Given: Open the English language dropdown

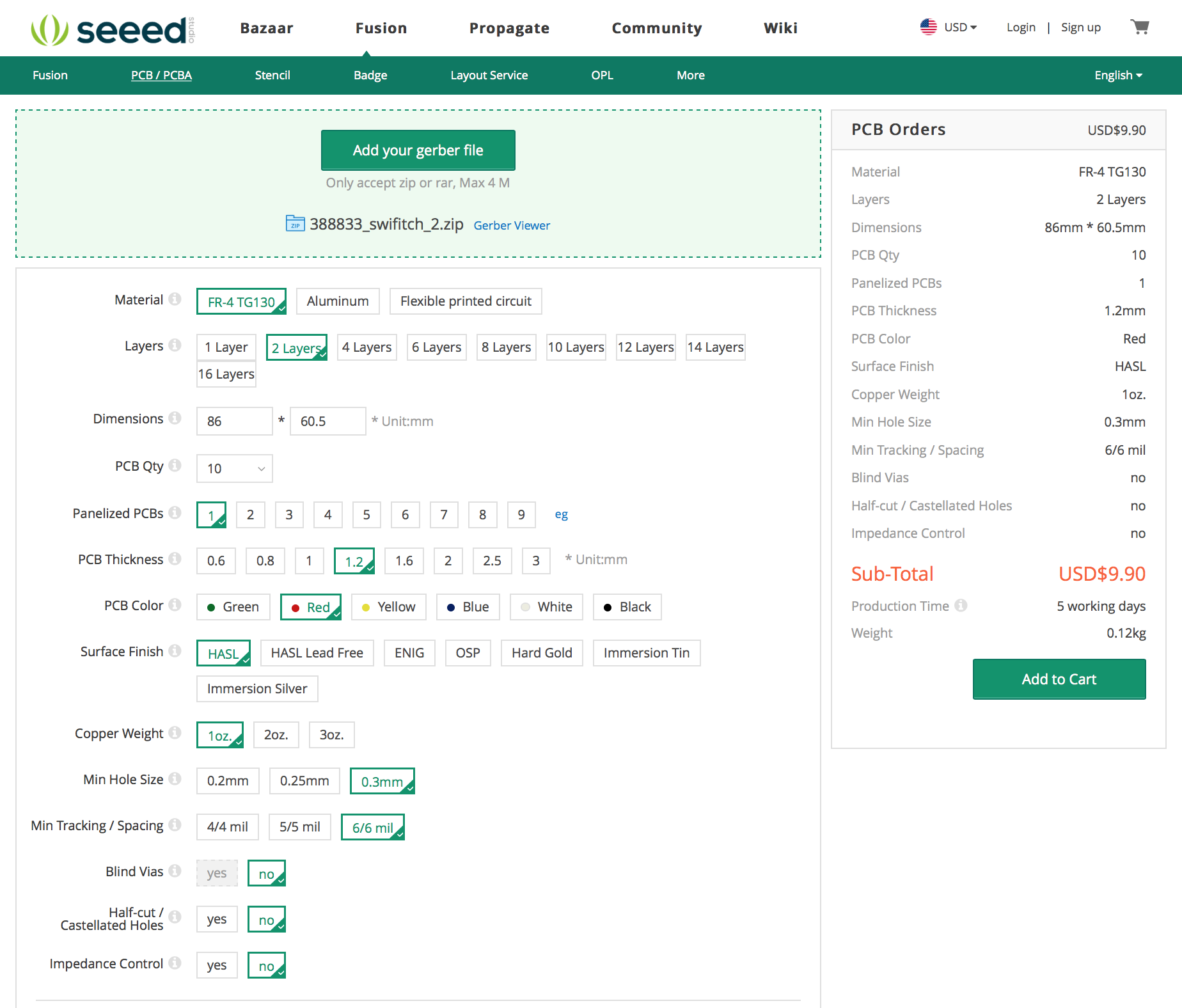Looking at the screenshot, I should pos(1118,75).
